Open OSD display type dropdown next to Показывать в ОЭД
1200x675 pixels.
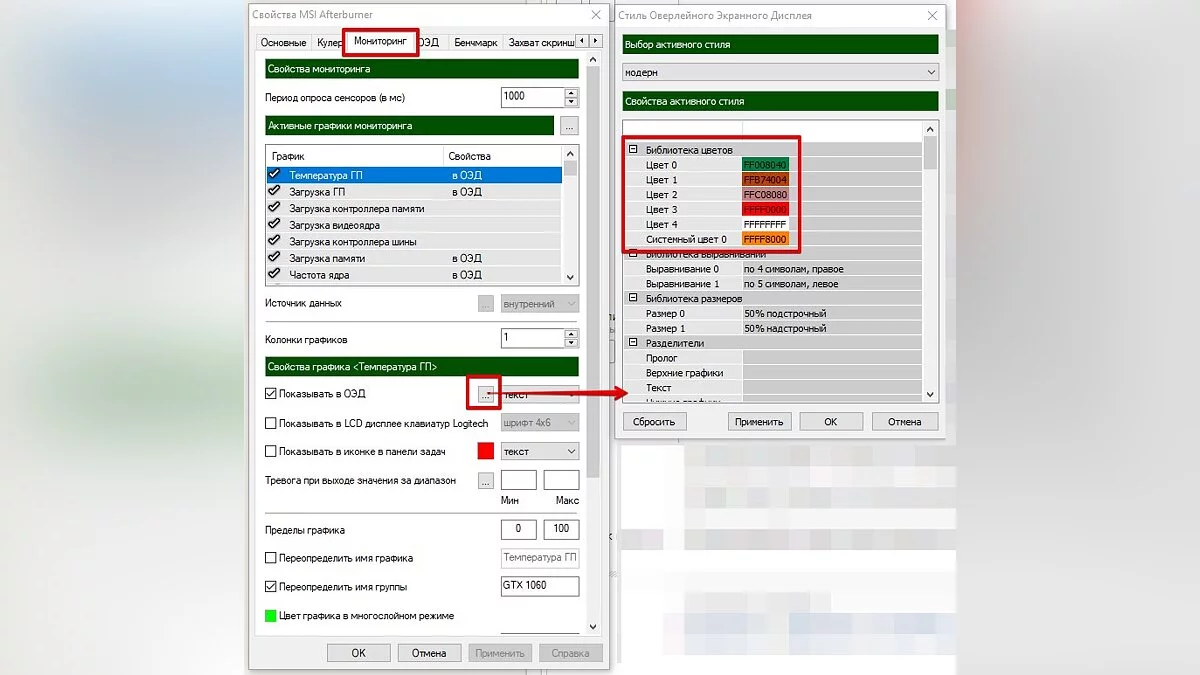tap(540, 394)
